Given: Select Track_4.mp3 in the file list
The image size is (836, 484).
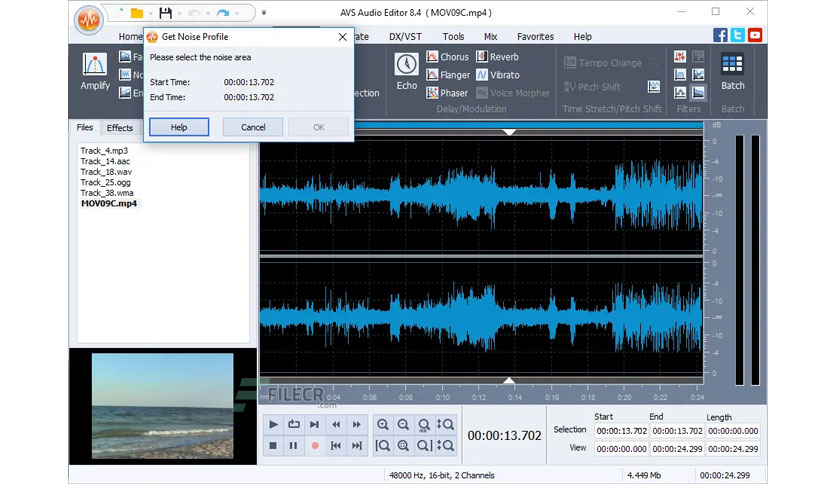Looking at the screenshot, I should [104, 150].
